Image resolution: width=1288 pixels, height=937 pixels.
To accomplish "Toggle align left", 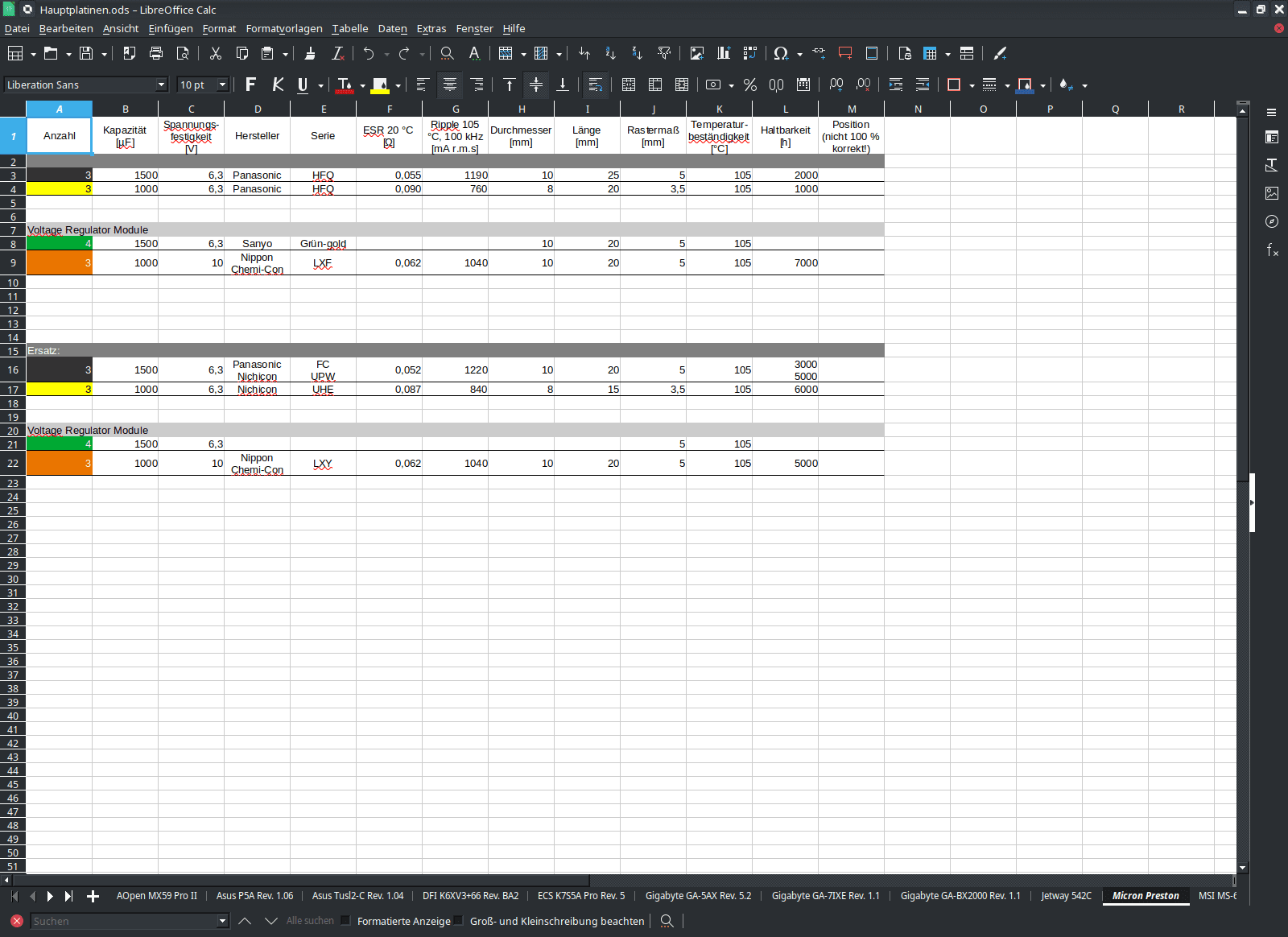I will [423, 85].
